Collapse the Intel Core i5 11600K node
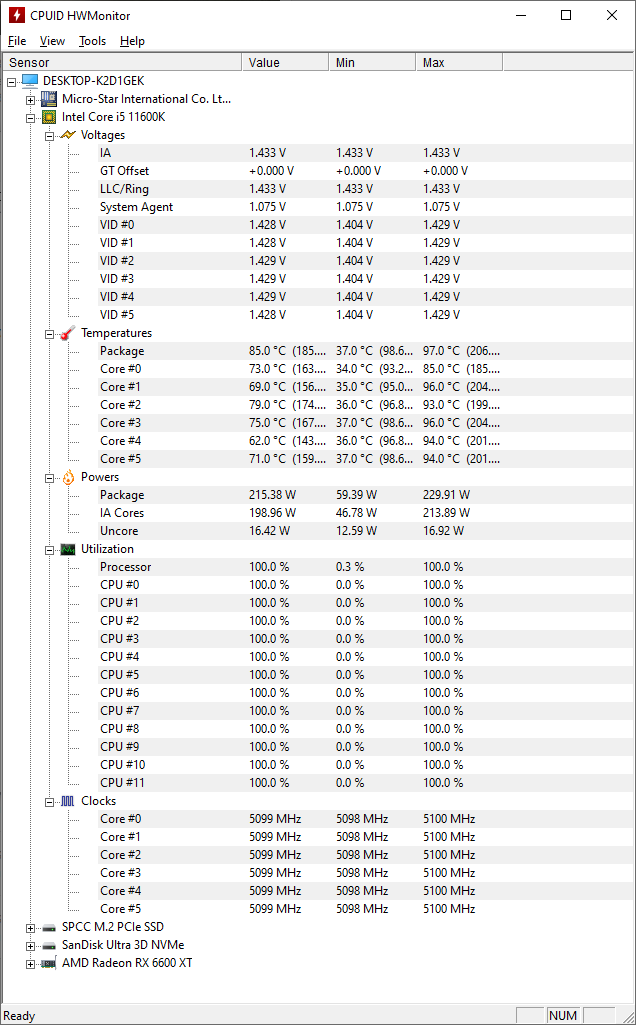 30,117
